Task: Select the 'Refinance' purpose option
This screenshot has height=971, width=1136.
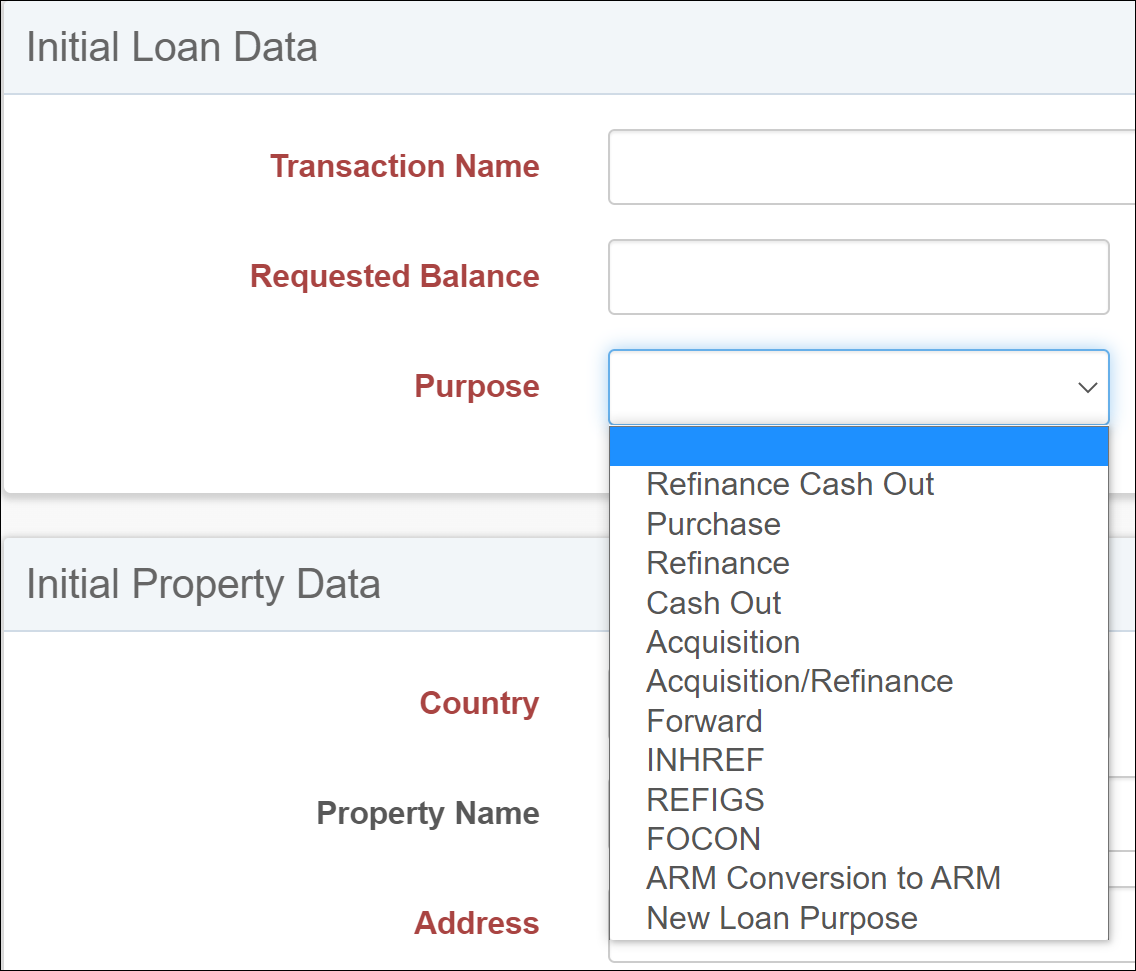Action: coord(718,563)
